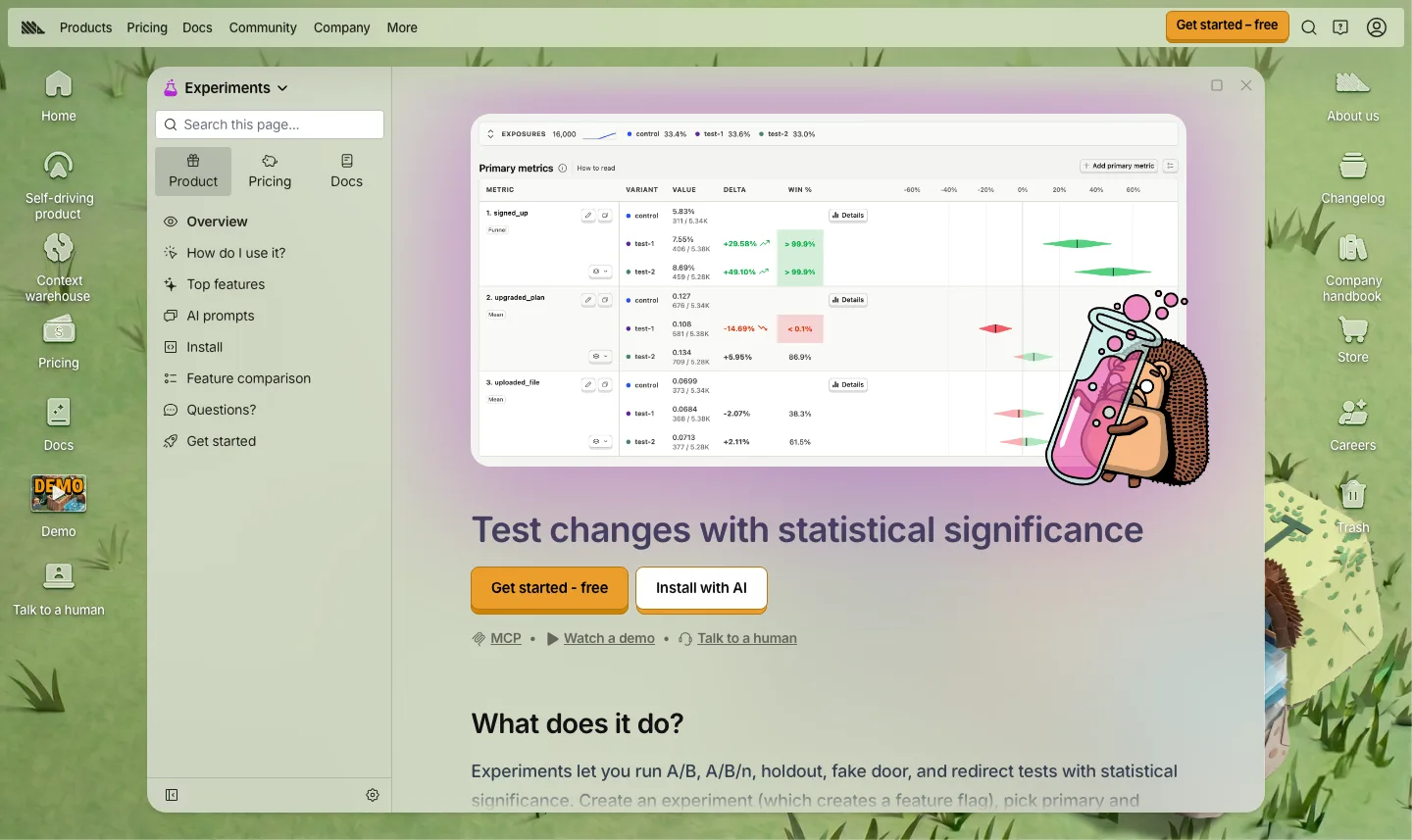Follow the Talk to a human link below hero
Image resolution: width=1412 pixels, height=840 pixels.
747,638
